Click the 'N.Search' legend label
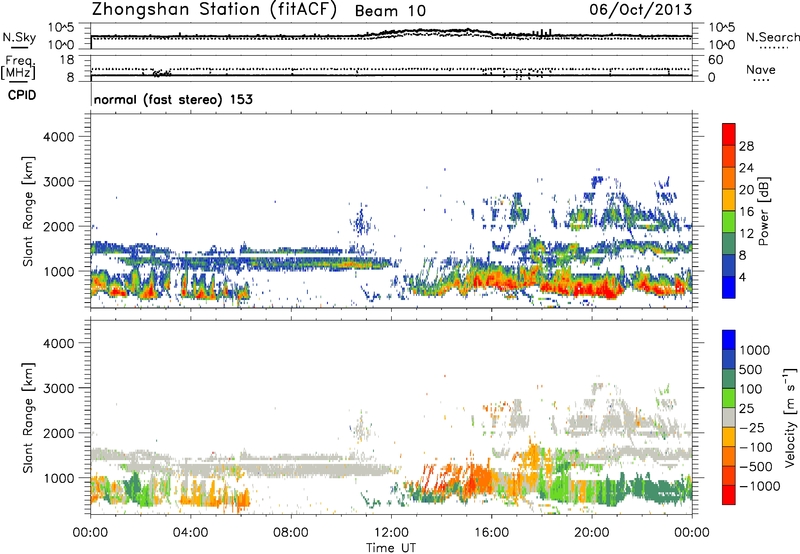Screen dimensions: 800x554 [772, 37]
